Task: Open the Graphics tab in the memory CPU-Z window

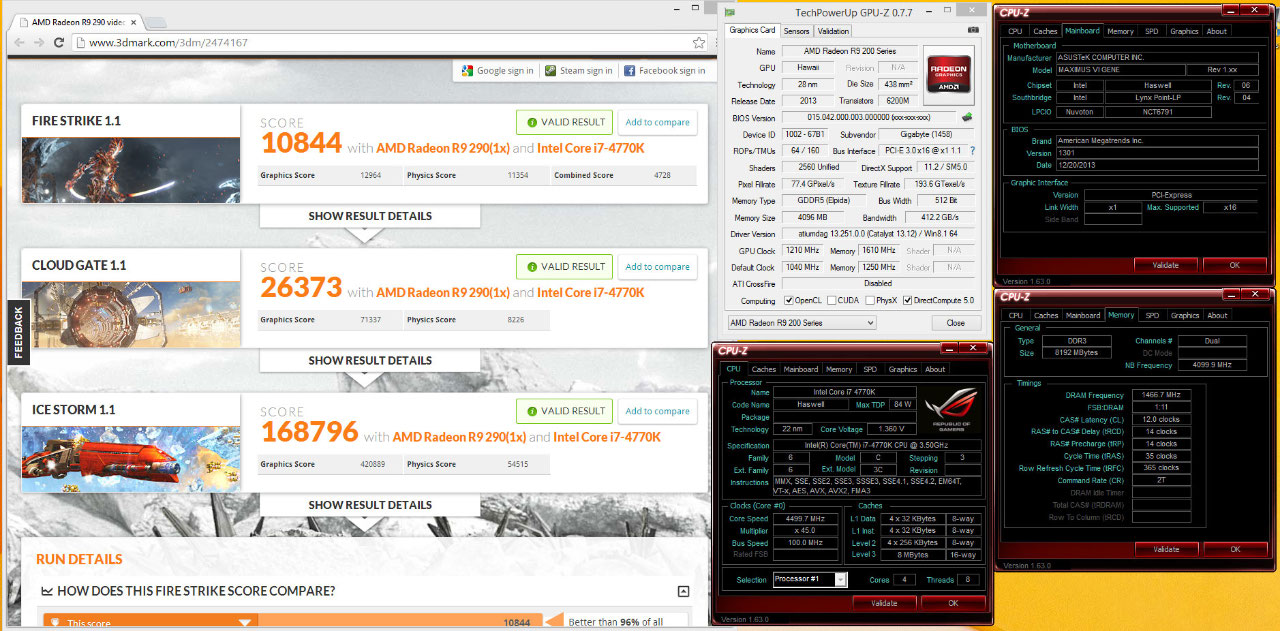Action: tap(1184, 315)
